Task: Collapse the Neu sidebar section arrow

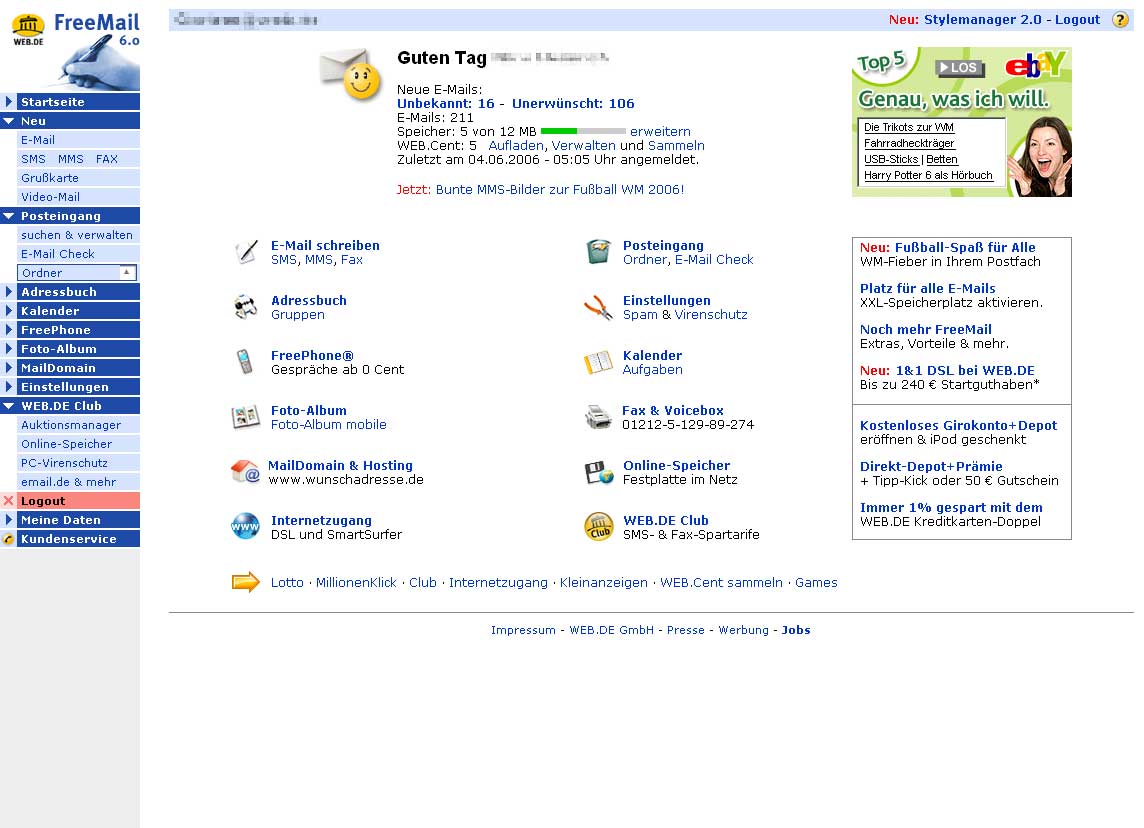Action: click(x=9, y=121)
